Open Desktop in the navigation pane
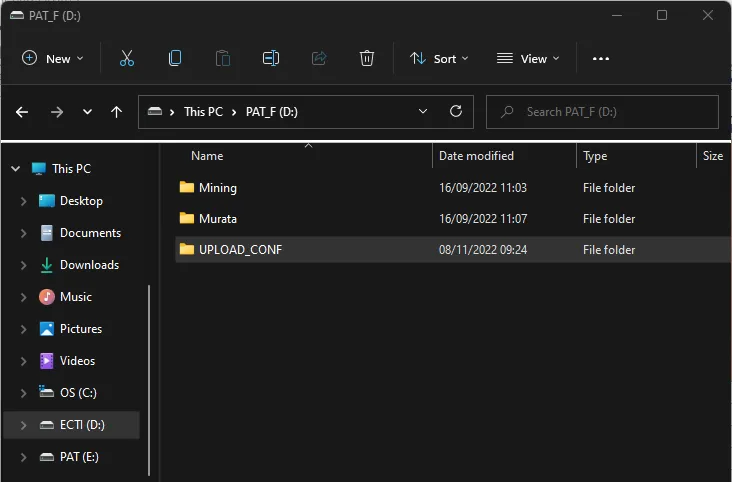Viewport: 732px width, 482px height. coord(81,201)
